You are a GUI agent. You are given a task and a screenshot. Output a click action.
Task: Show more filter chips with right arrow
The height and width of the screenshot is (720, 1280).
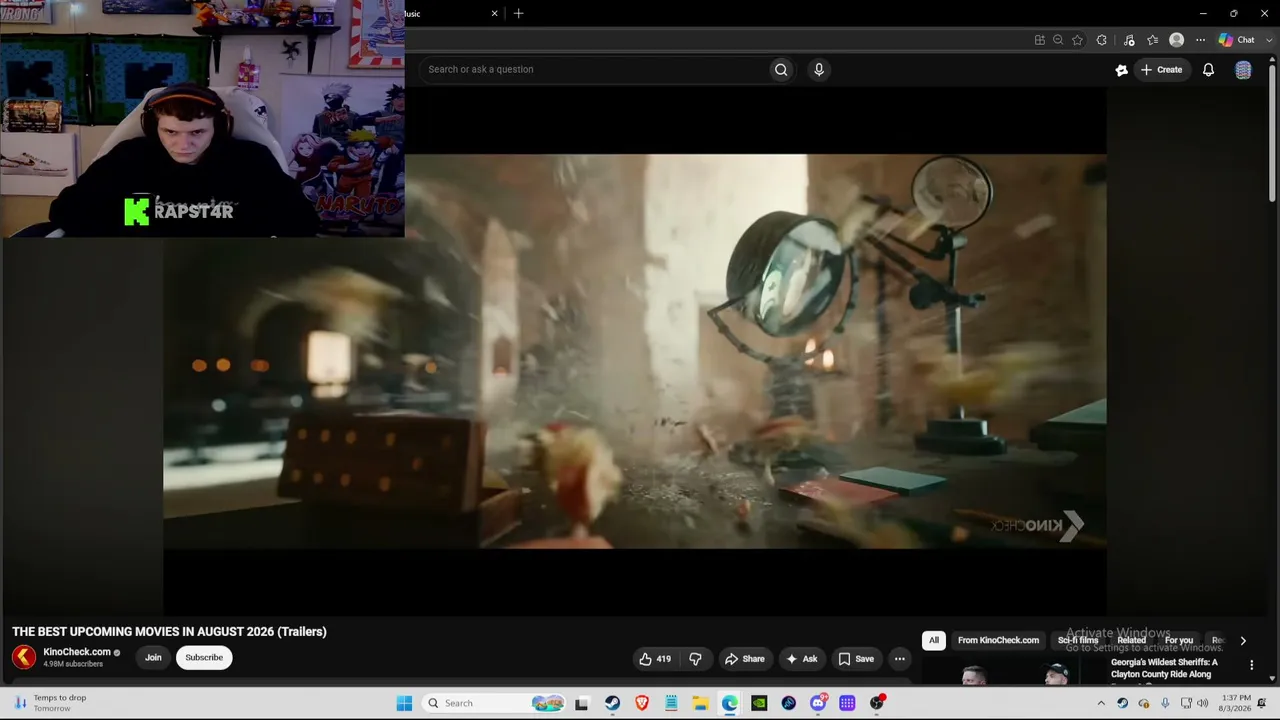[x=1243, y=641]
